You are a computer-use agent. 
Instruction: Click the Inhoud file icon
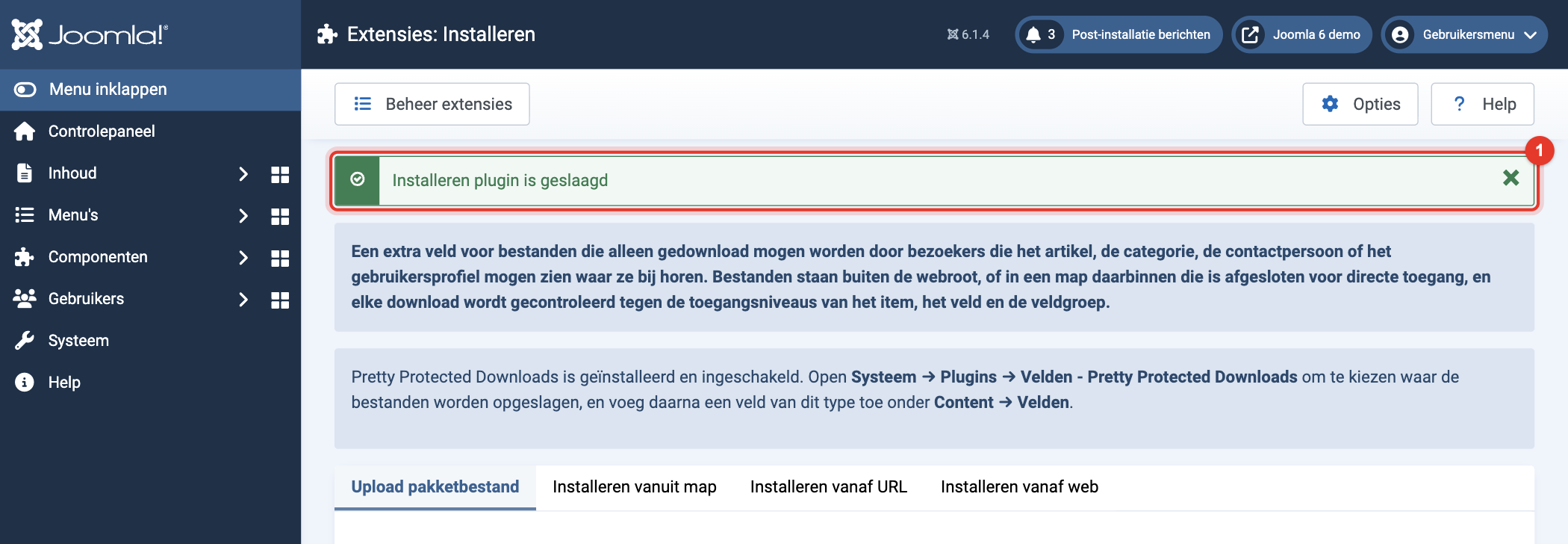(25, 173)
